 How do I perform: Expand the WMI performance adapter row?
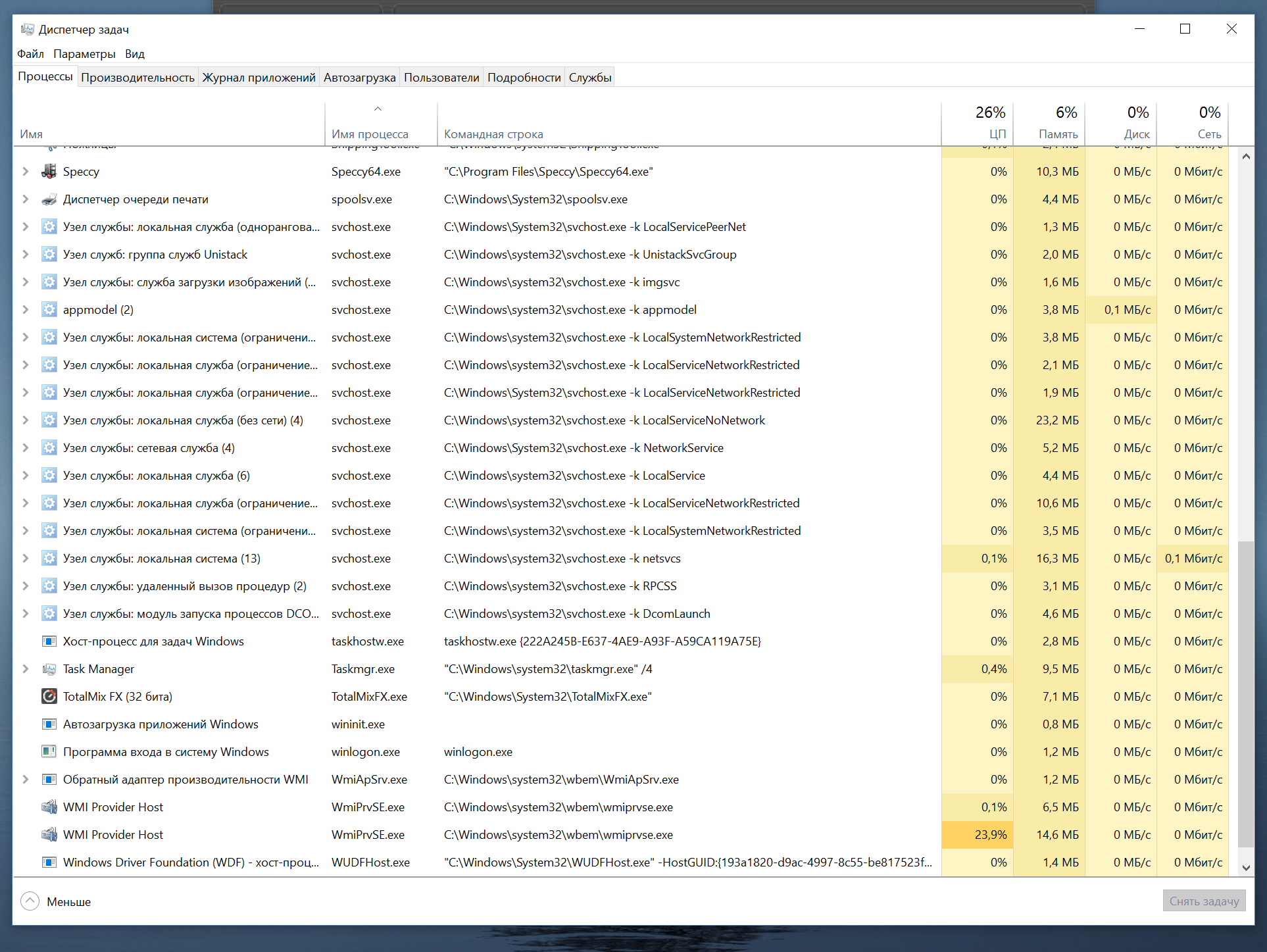pyautogui.click(x=26, y=780)
